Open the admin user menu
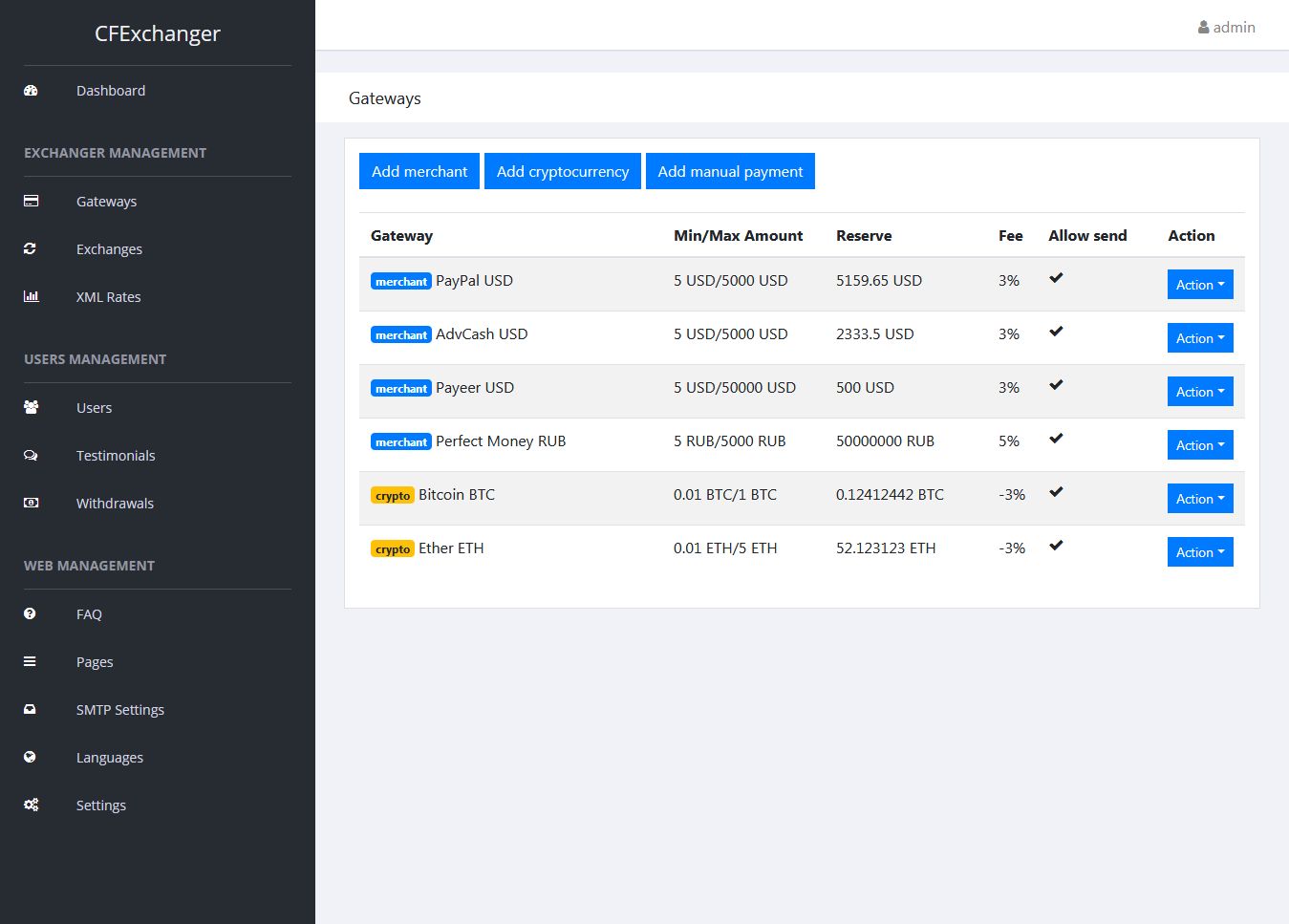Image resolution: width=1289 pixels, height=924 pixels. pos(1227,28)
